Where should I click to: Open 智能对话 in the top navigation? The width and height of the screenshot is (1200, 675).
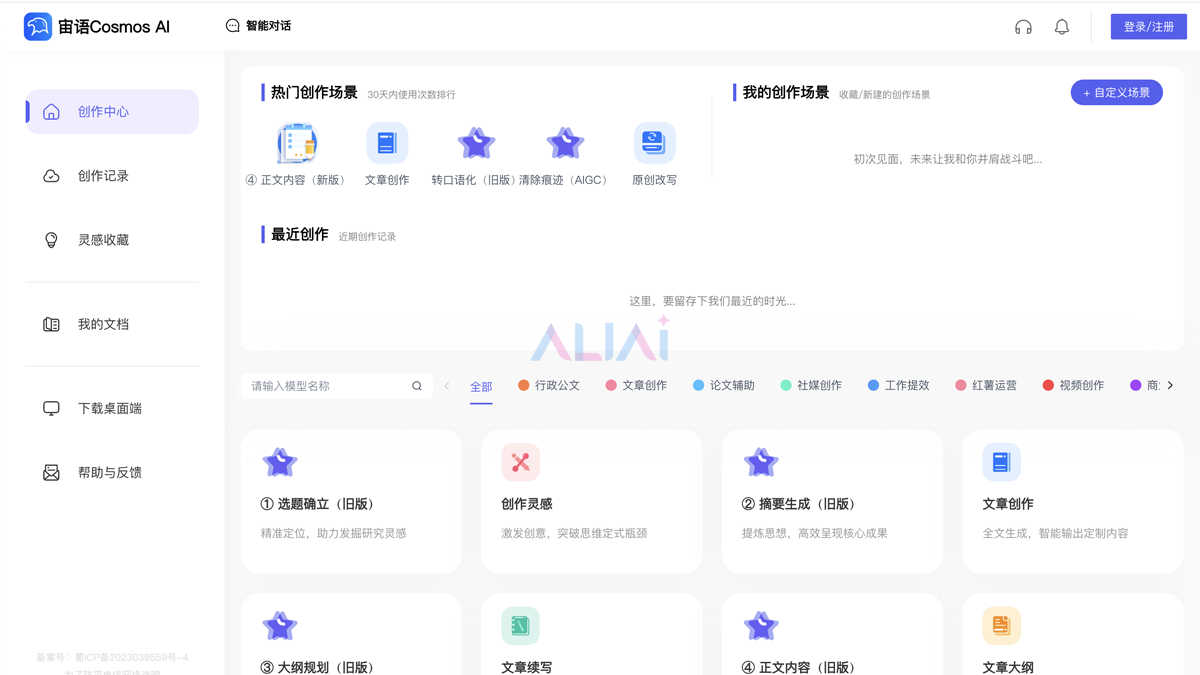point(258,26)
